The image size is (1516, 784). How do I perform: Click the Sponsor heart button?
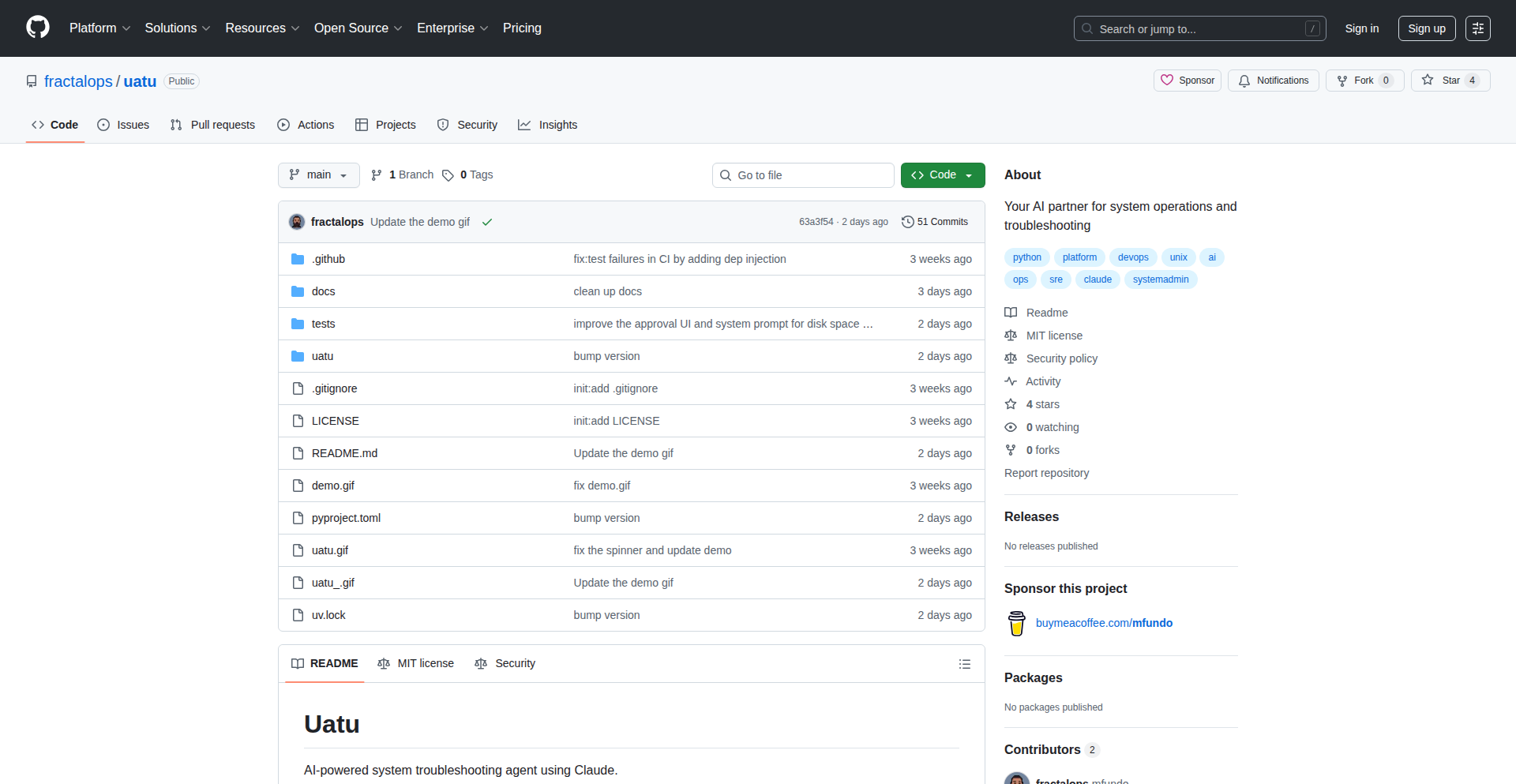click(x=1187, y=81)
